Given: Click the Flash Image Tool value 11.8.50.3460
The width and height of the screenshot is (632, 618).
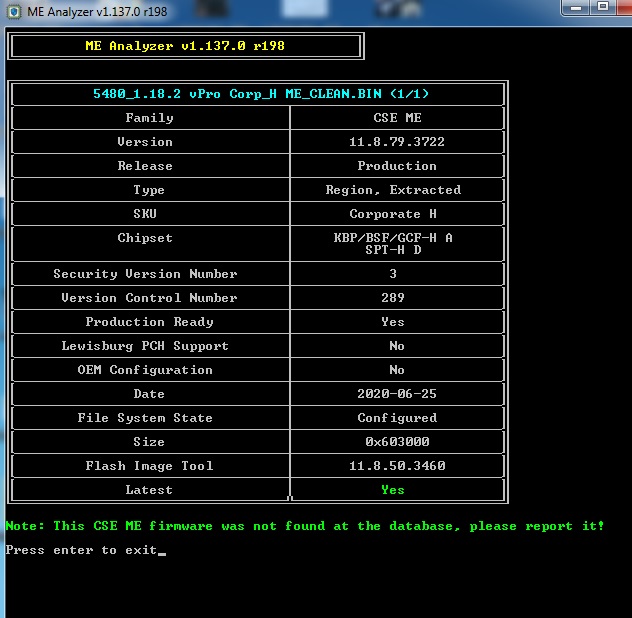Looking at the screenshot, I should (397, 466).
